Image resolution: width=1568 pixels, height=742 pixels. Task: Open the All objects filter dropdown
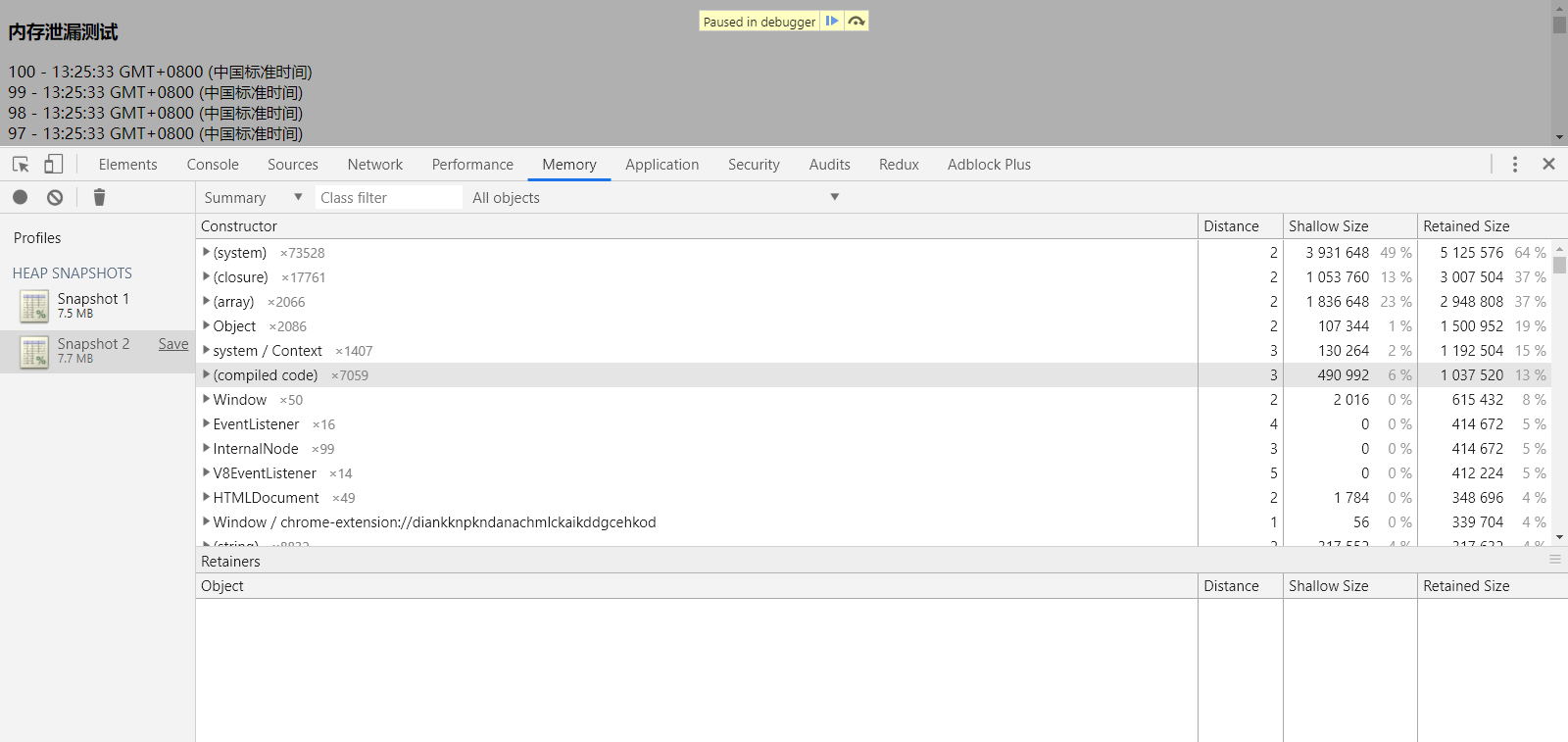click(655, 197)
